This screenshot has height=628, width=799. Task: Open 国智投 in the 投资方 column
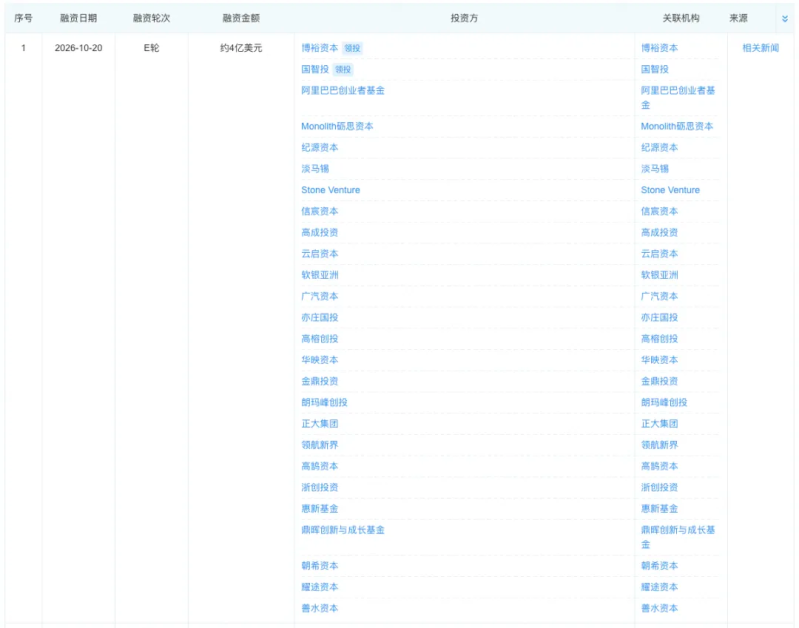click(315, 69)
